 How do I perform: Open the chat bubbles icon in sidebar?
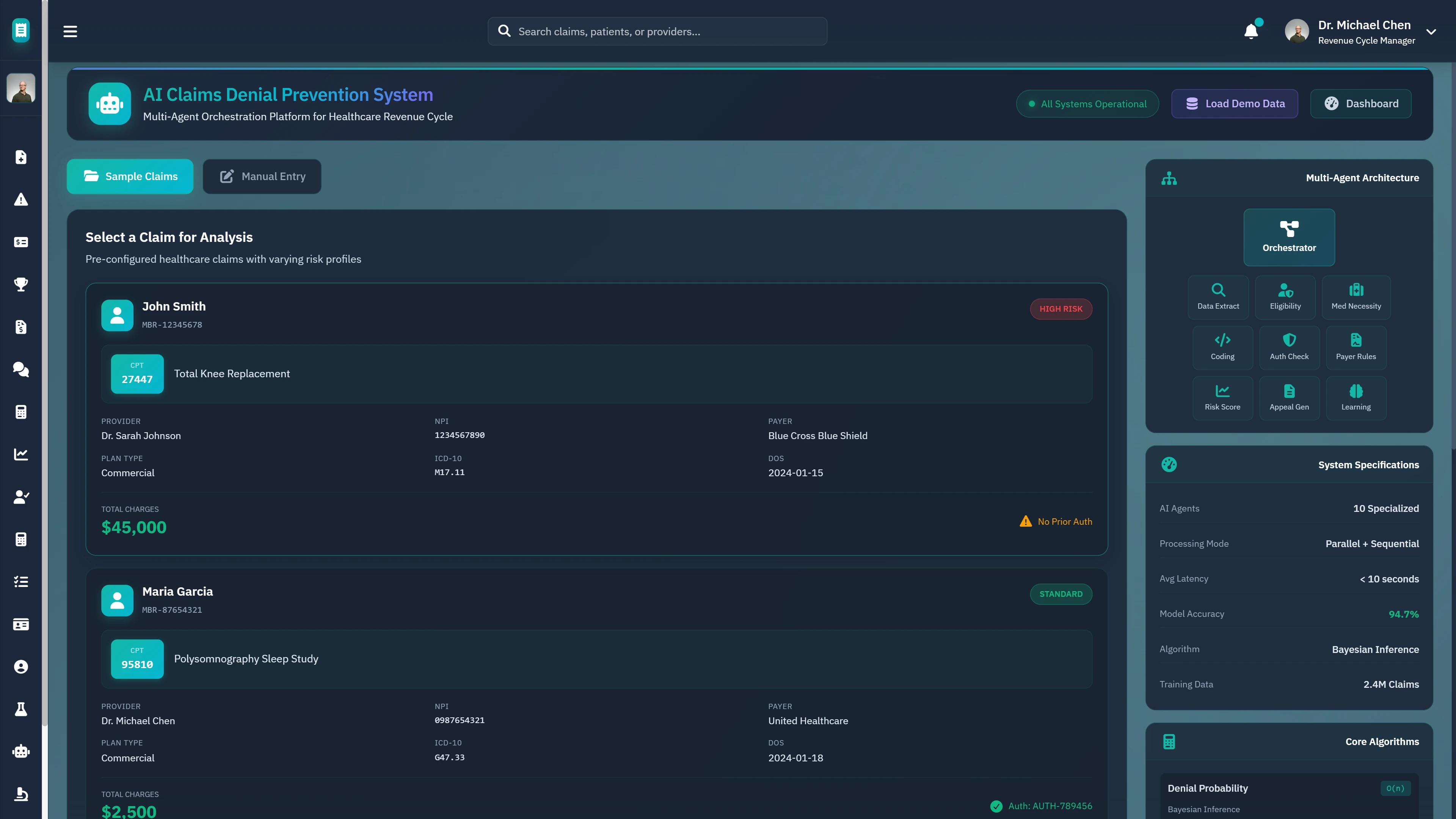[21, 369]
